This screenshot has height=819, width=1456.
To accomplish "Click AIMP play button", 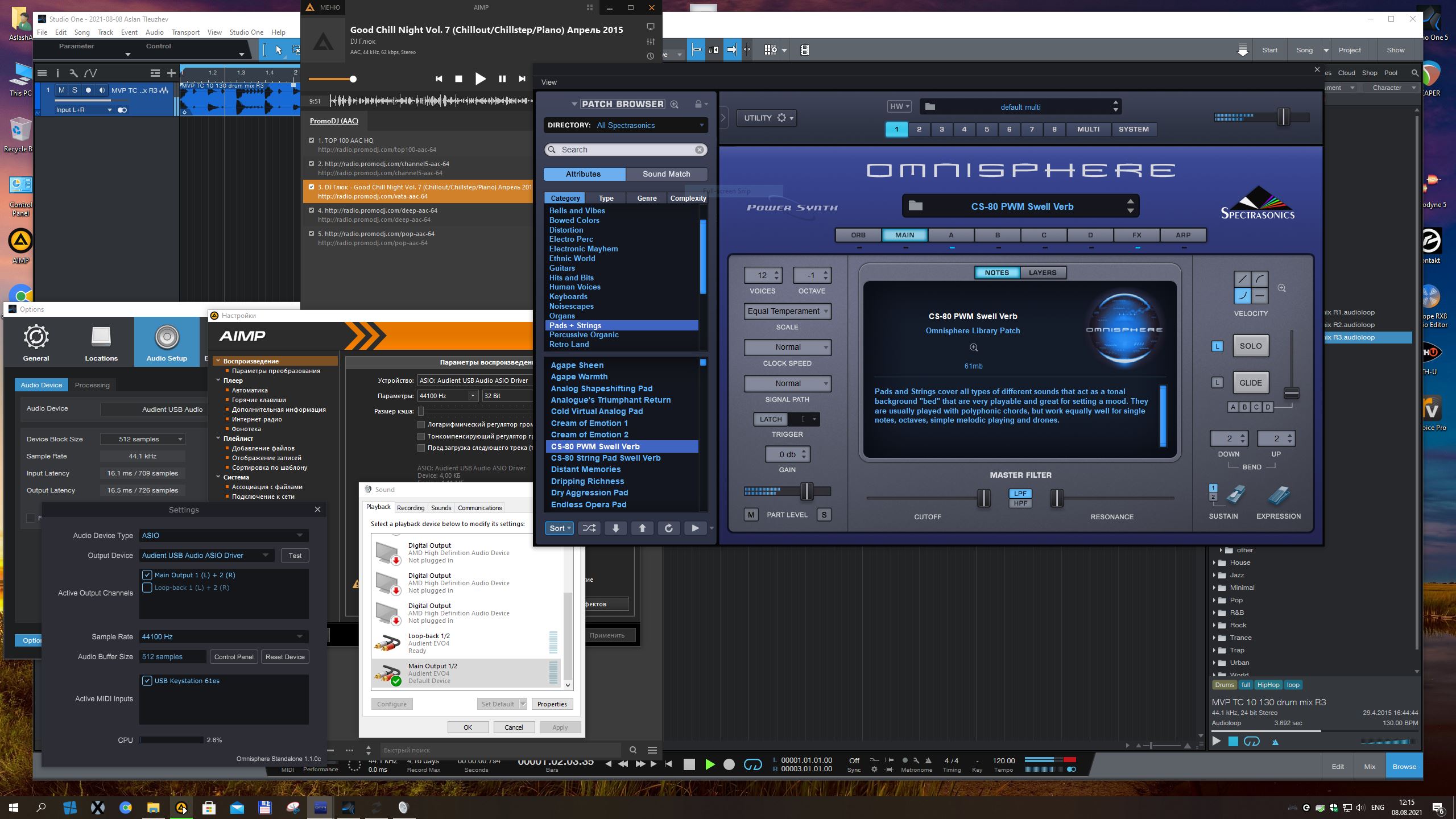I will point(480,79).
